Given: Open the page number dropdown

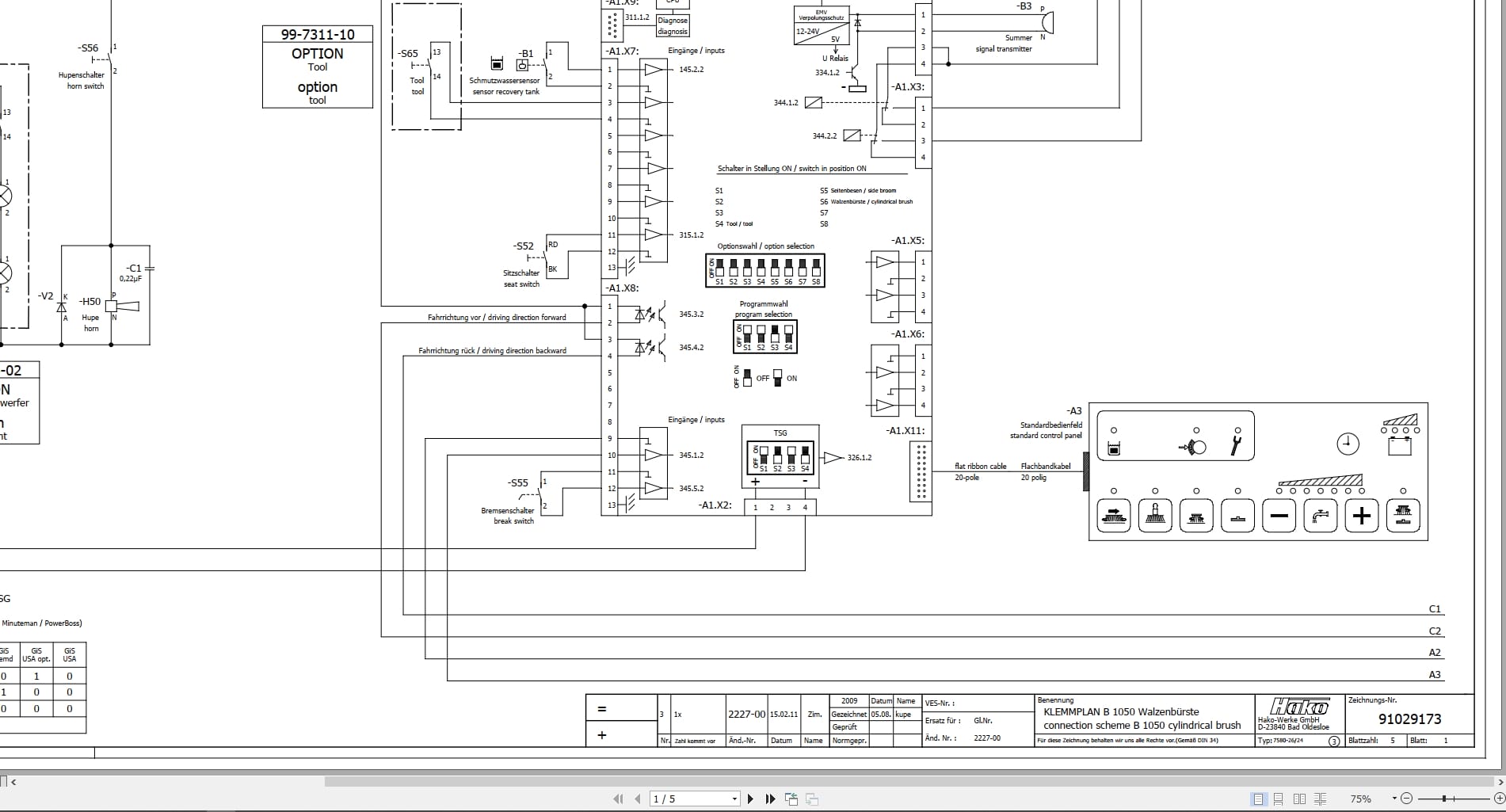Looking at the screenshot, I should point(734,799).
